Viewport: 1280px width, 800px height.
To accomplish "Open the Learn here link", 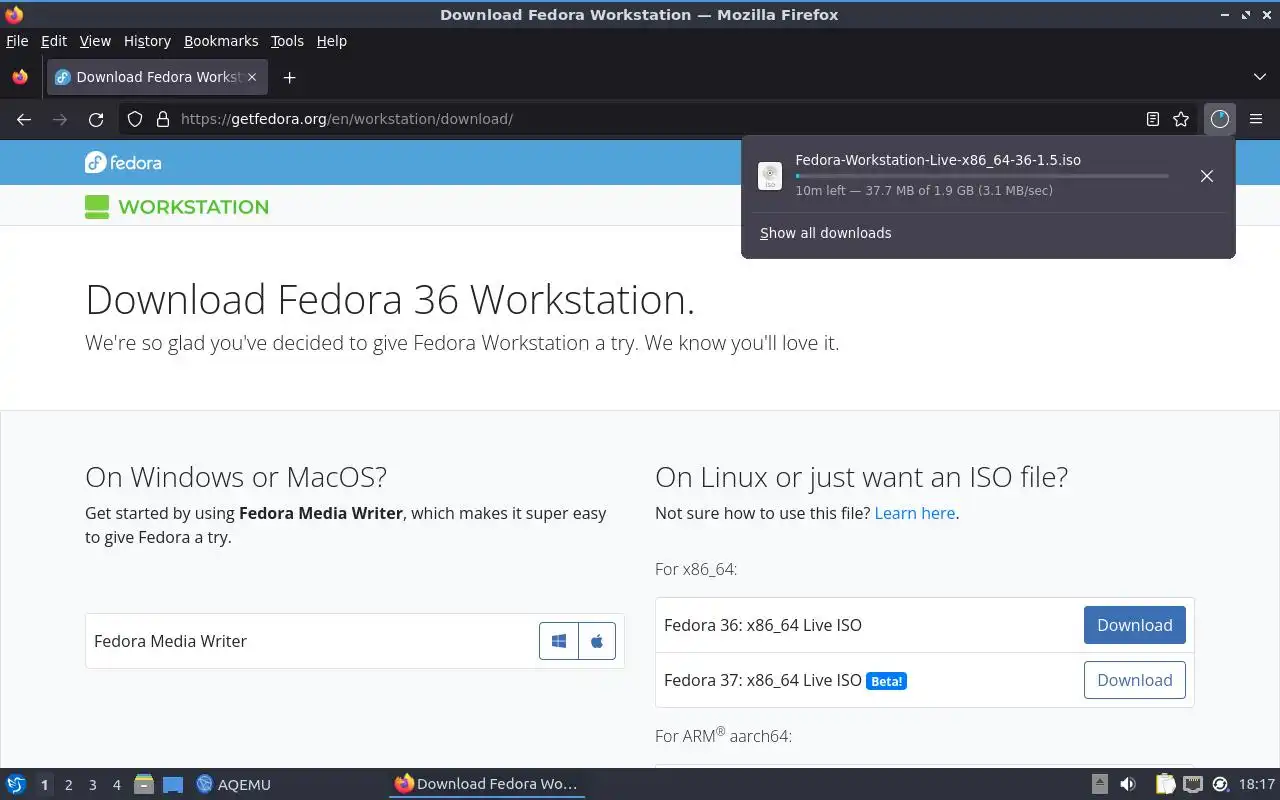I will pyautogui.click(x=915, y=513).
